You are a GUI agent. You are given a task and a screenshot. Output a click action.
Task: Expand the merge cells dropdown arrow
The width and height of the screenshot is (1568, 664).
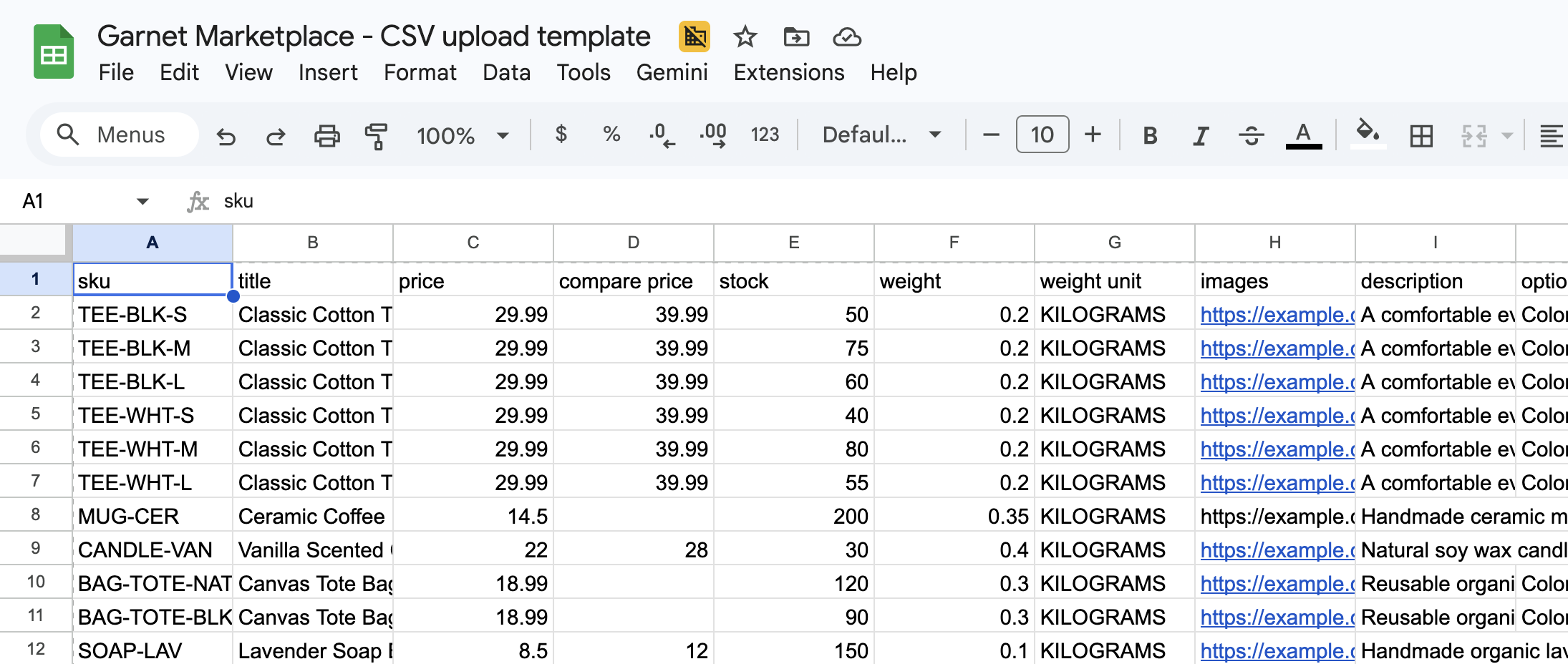click(x=1506, y=135)
